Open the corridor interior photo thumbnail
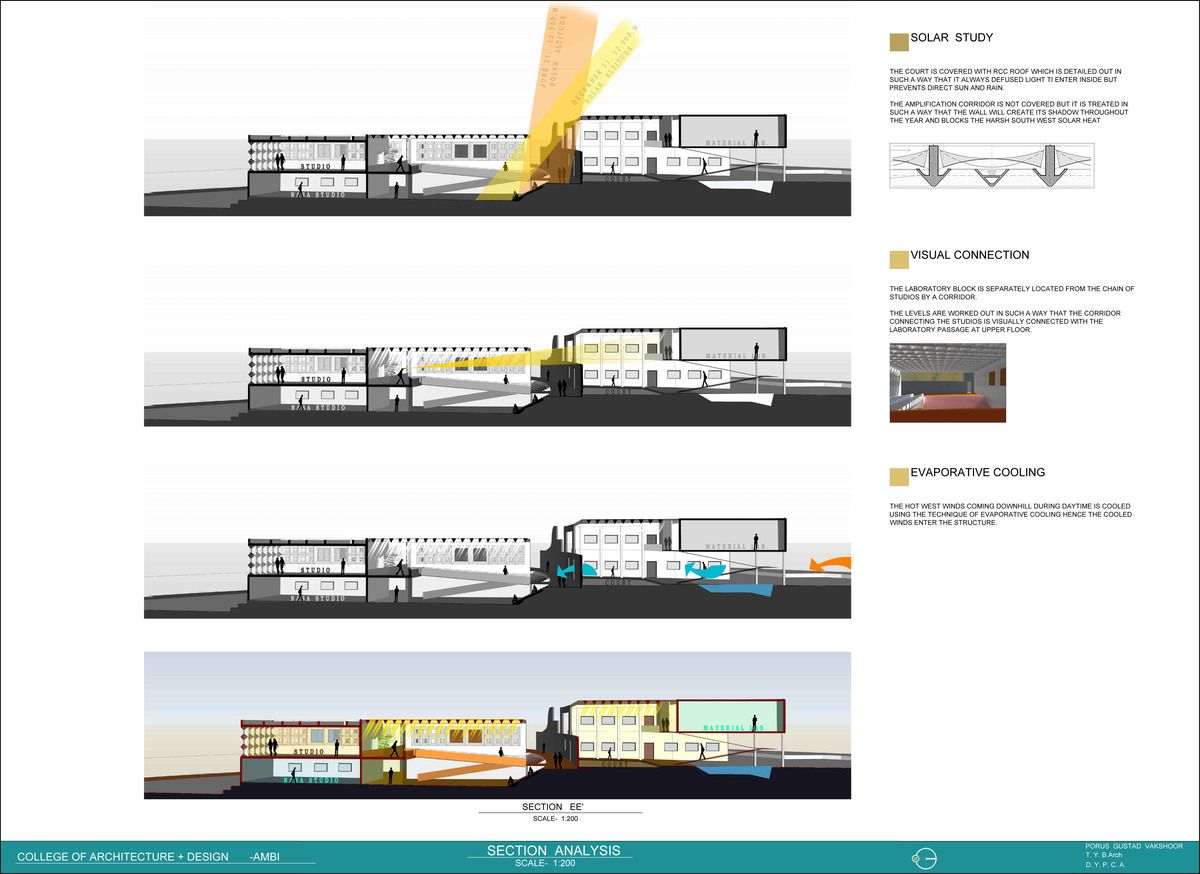The image size is (1200, 874). click(946, 383)
